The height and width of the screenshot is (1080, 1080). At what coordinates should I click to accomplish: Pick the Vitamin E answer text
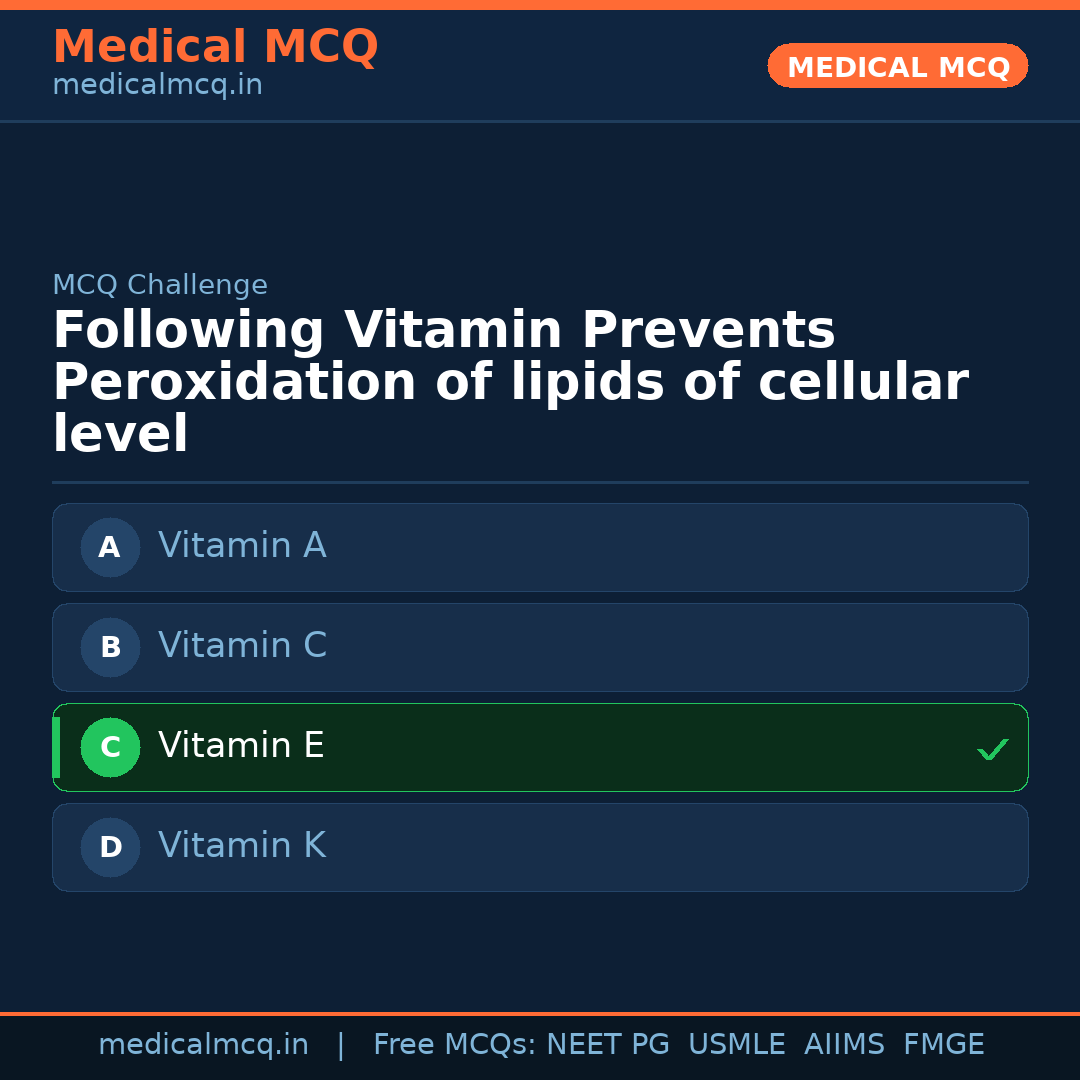[241, 746]
